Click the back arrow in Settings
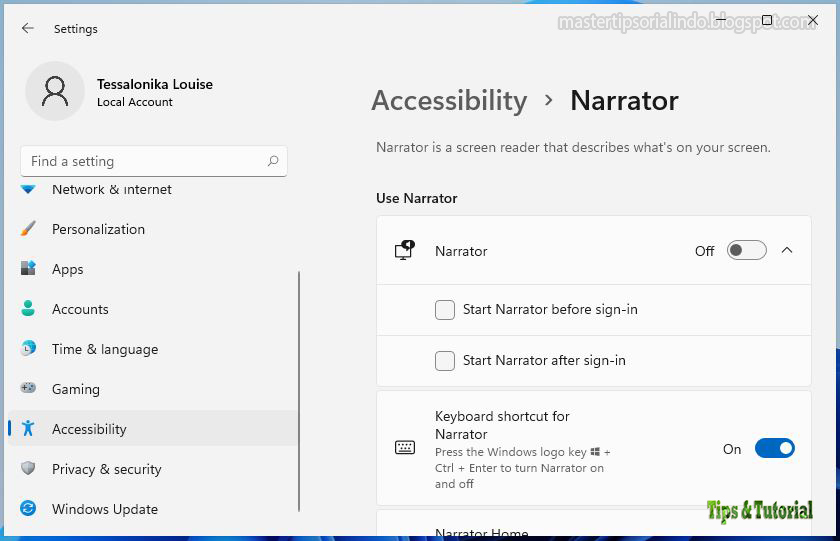The width and height of the screenshot is (840, 541). 27,29
